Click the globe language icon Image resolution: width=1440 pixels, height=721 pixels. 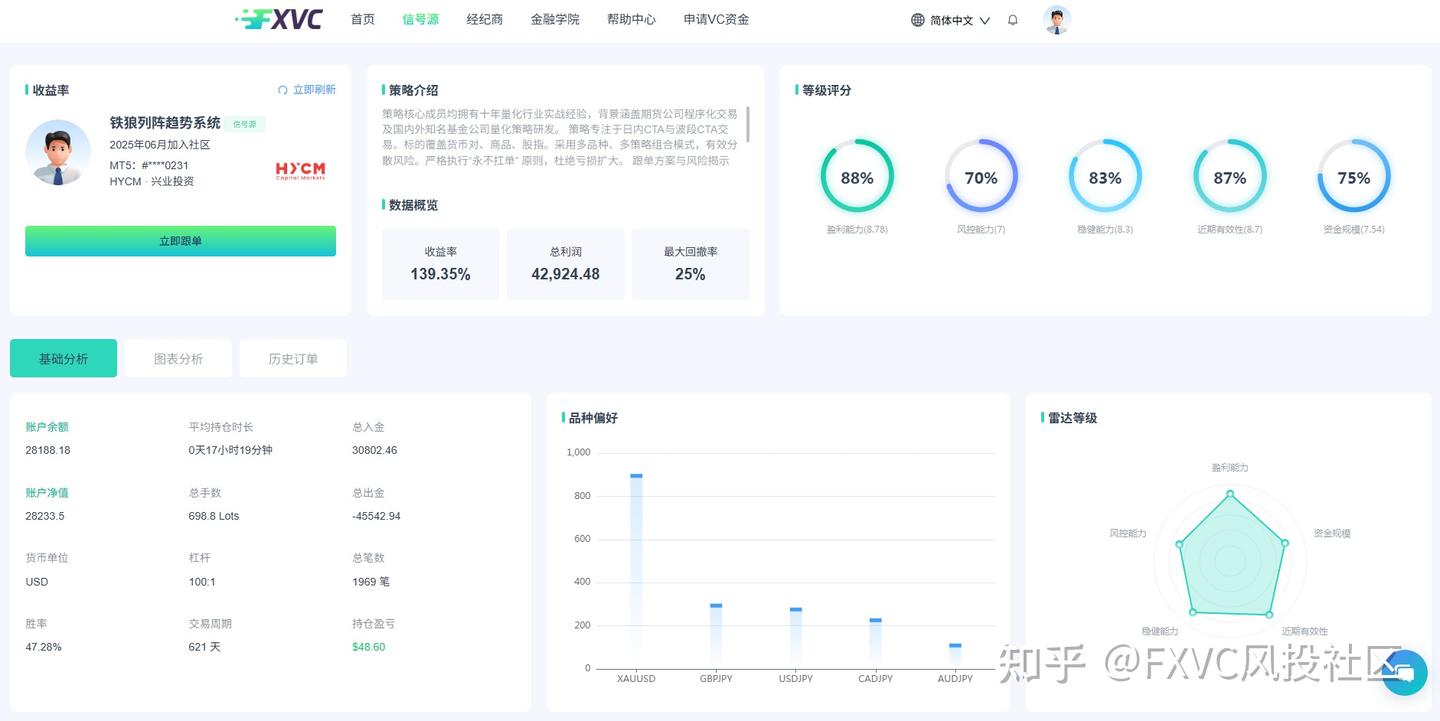(x=918, y=20)
